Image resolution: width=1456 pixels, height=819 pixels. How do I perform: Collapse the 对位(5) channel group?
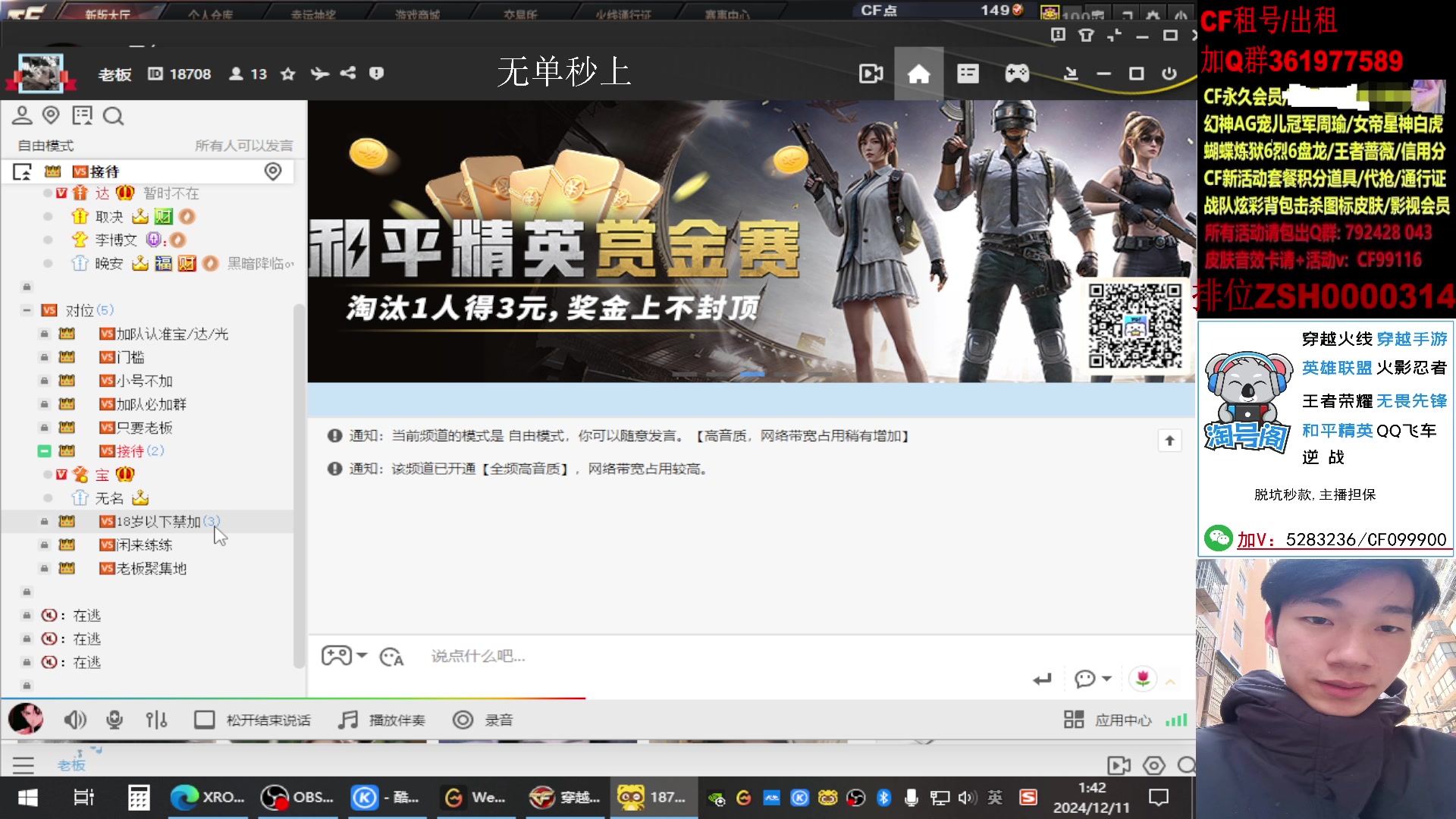point(25,309)
